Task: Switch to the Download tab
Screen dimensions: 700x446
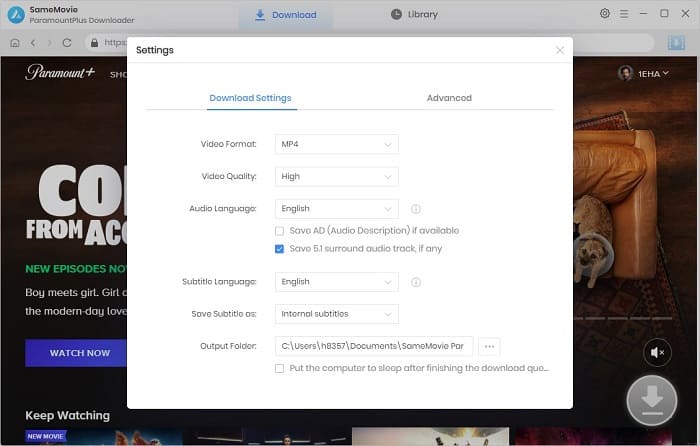Action: (286, 15)
